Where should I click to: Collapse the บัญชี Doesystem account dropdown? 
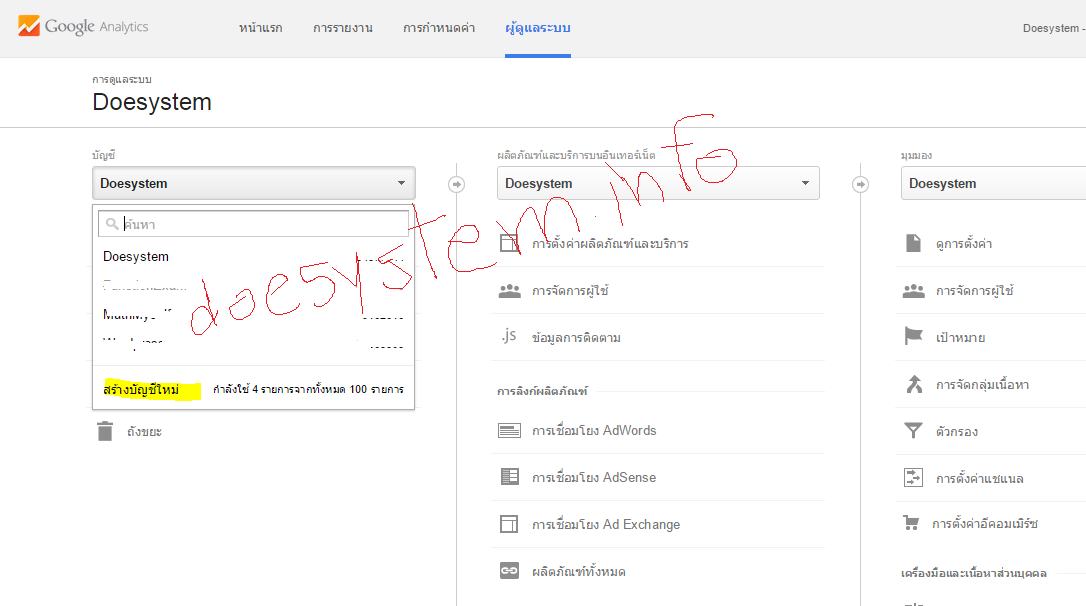[x=253, y=184]
